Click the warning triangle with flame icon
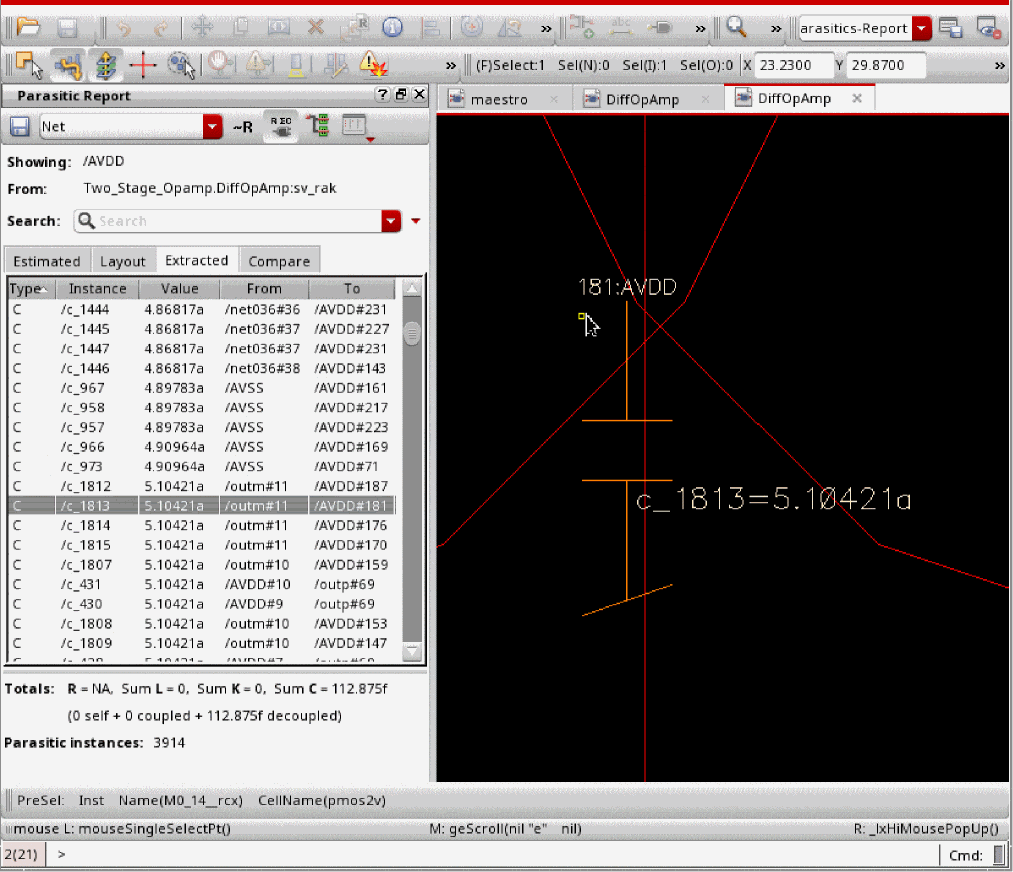The width and height of the screenshot is (1013, 872). (373, 66)
